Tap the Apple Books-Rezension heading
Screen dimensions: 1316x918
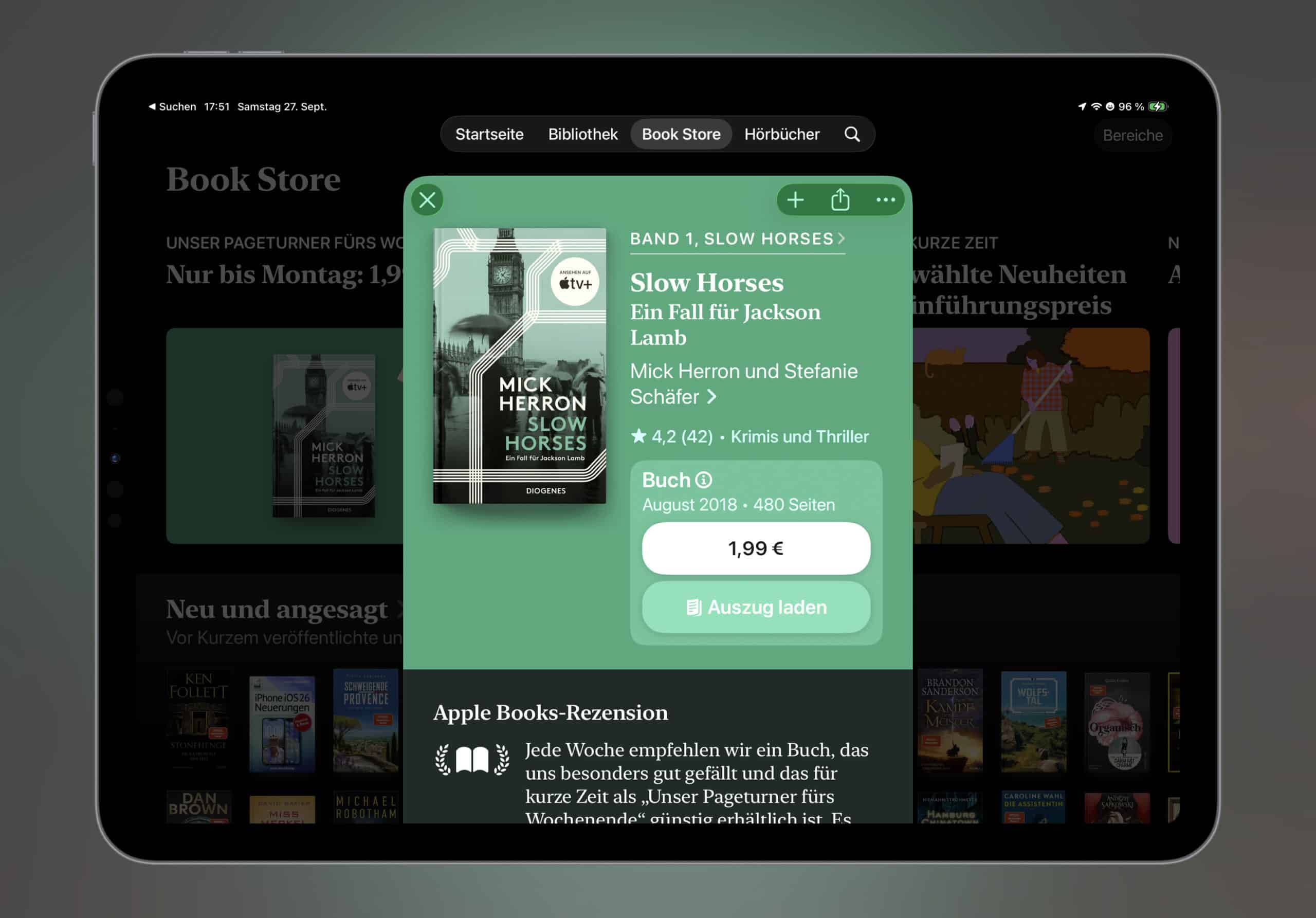551,712
